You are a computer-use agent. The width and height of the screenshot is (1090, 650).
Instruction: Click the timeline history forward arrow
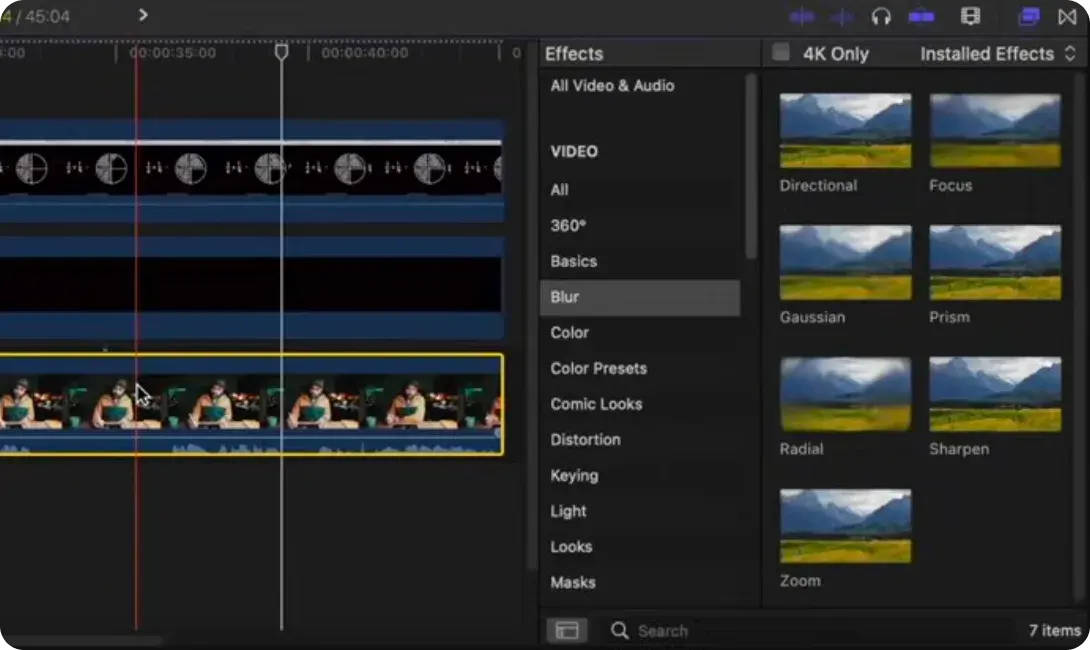[x=143, y=15]
